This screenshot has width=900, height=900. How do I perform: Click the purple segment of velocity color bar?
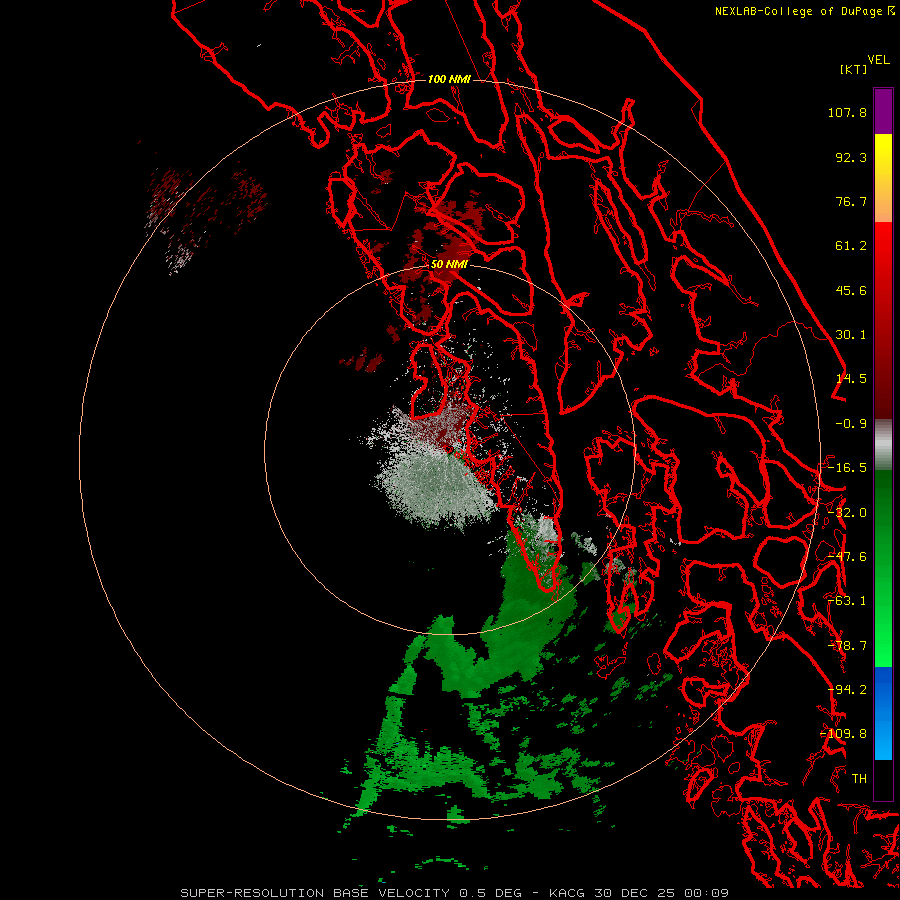883,111
